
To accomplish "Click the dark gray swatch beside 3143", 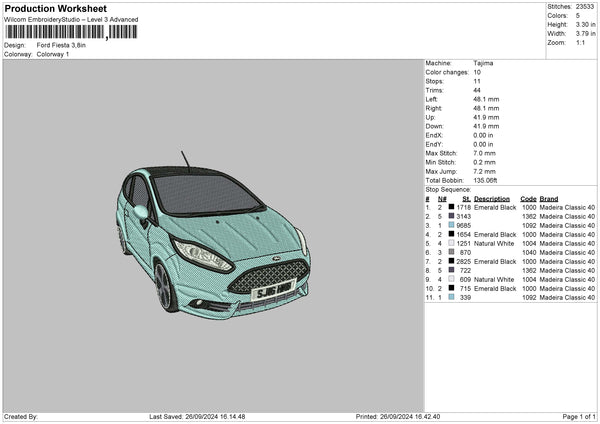I will click(x=452, y=216).
